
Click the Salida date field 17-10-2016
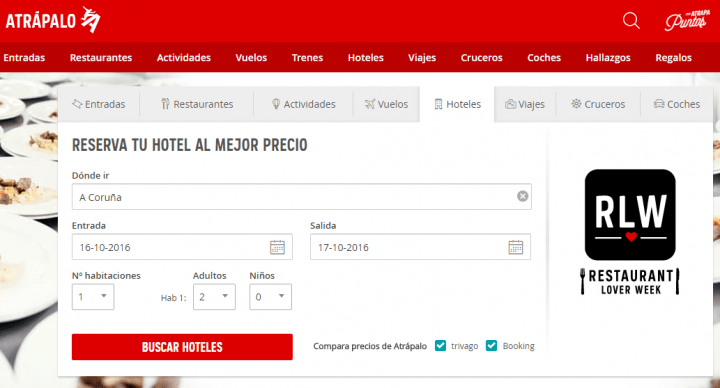[x=421, y=247]
